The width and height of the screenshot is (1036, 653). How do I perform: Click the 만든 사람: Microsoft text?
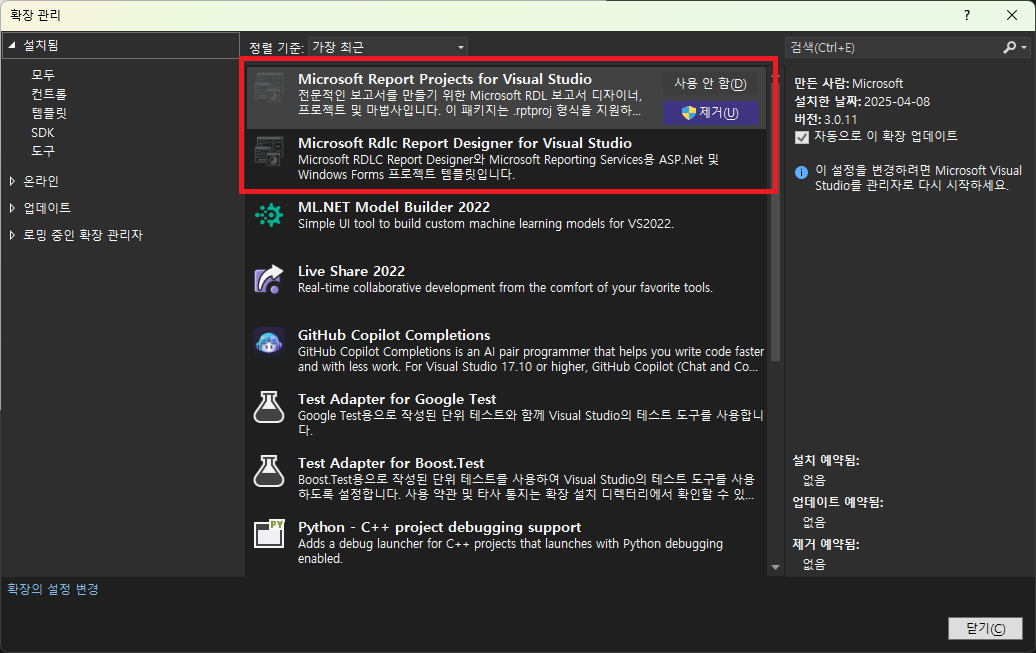tap(848, 83)
